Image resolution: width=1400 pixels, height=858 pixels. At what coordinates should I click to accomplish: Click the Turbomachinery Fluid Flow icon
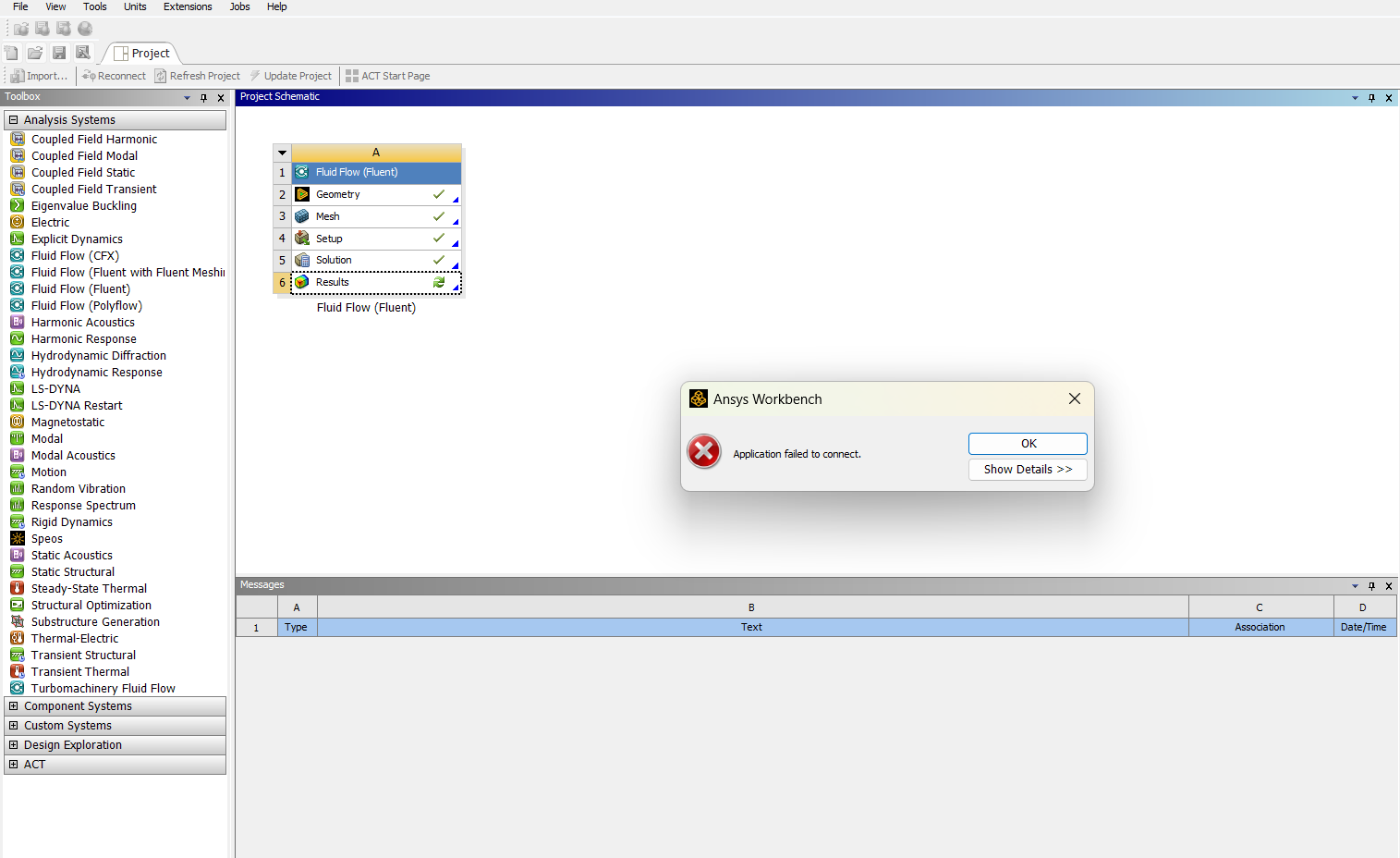click(x=17, y=688)
